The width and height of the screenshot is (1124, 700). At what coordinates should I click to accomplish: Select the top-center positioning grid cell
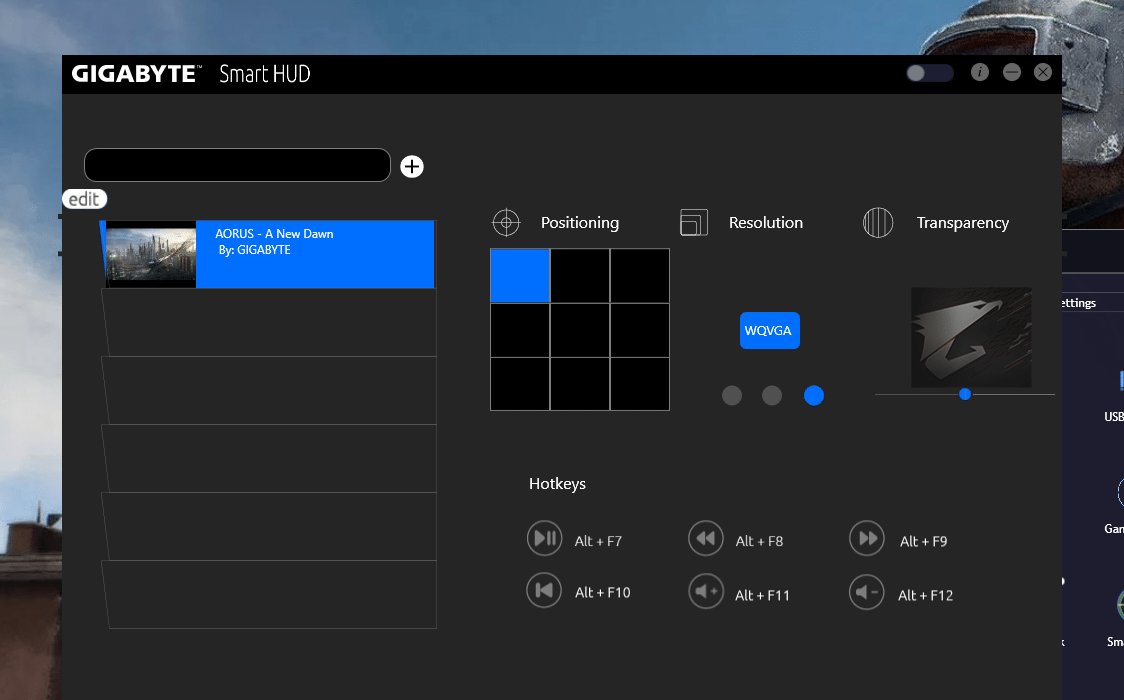tap(580, 276)
